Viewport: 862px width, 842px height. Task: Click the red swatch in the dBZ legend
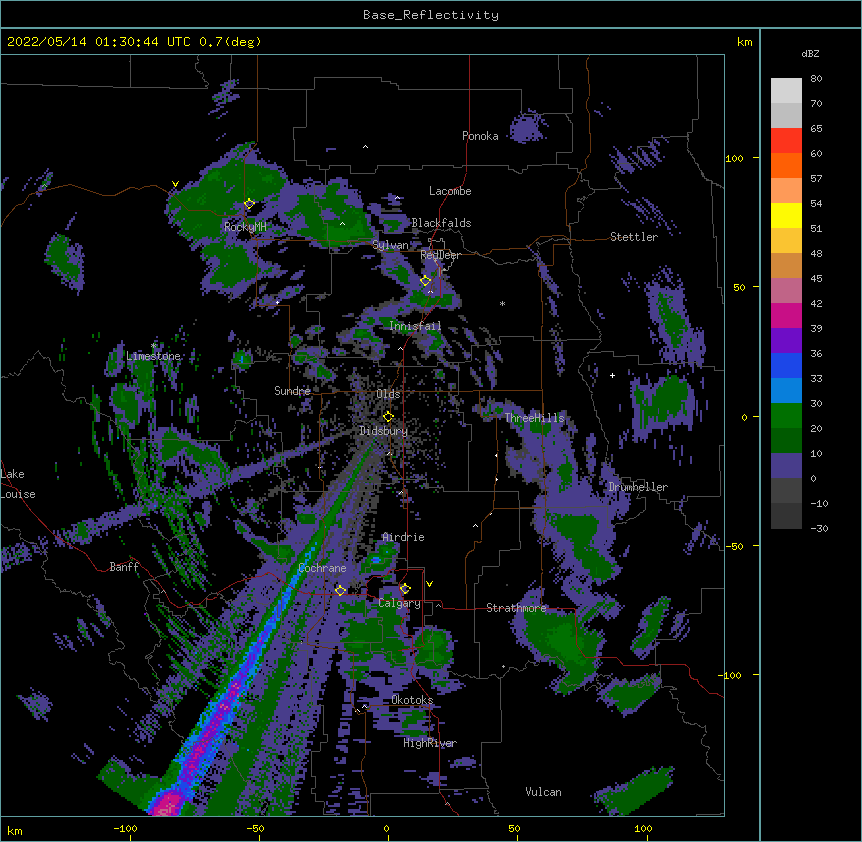(x=786, y=140)
